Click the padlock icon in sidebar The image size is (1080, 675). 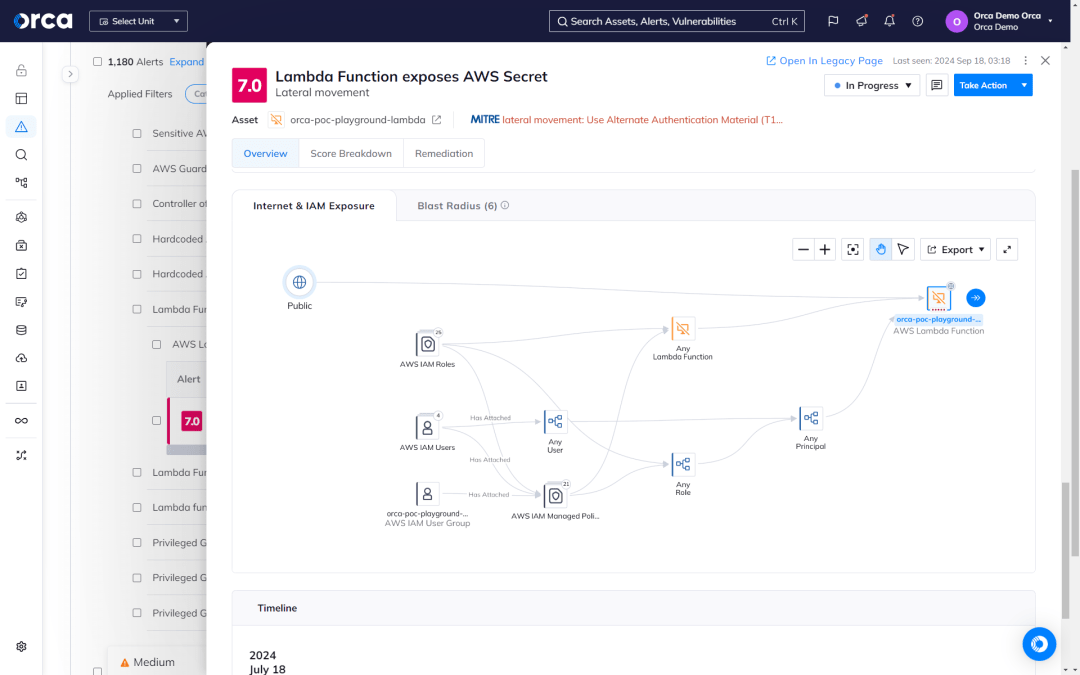[21, 70]
